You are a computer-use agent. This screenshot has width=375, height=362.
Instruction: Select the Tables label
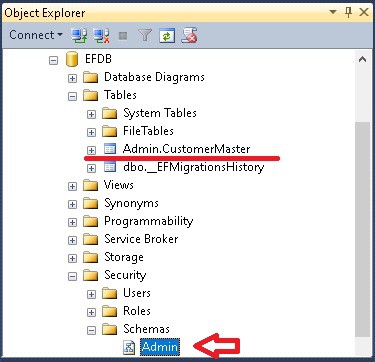click(x=120, y=95)
